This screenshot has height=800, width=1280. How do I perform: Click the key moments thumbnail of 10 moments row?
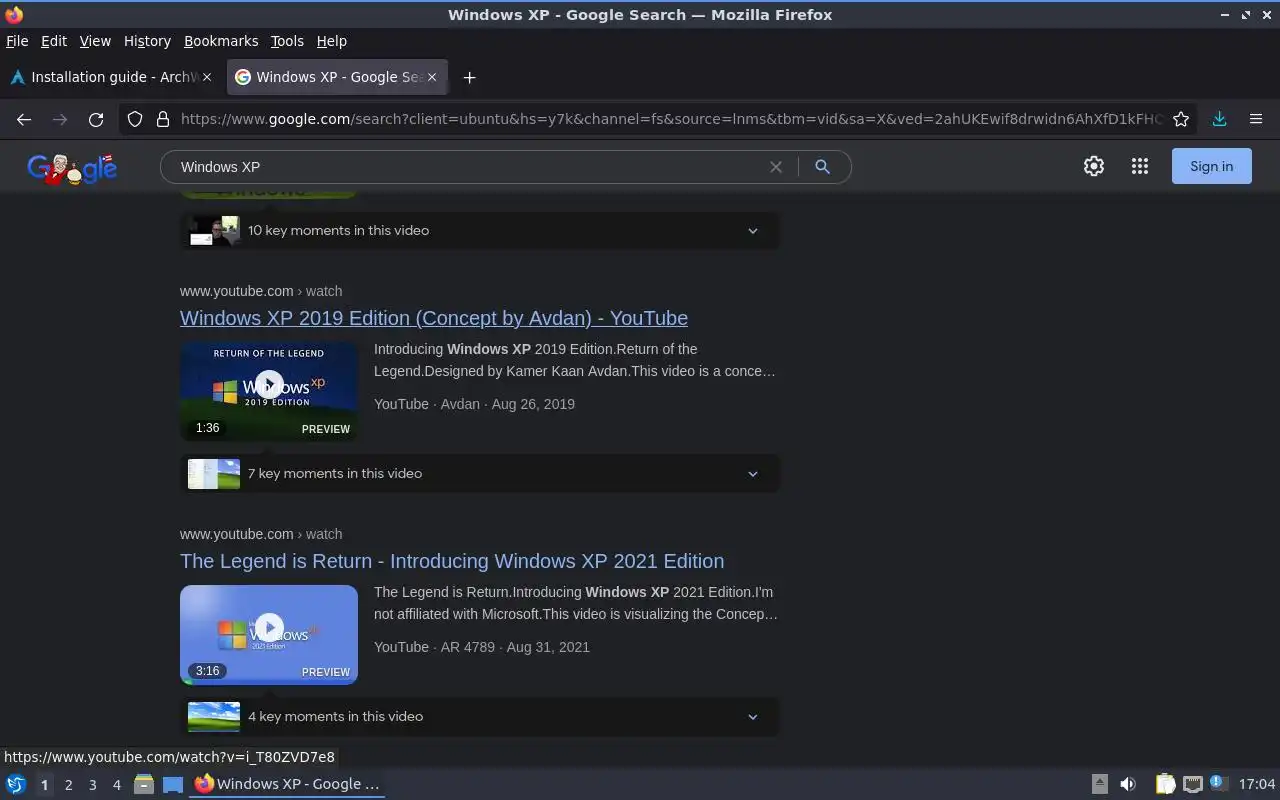point(214,231)
